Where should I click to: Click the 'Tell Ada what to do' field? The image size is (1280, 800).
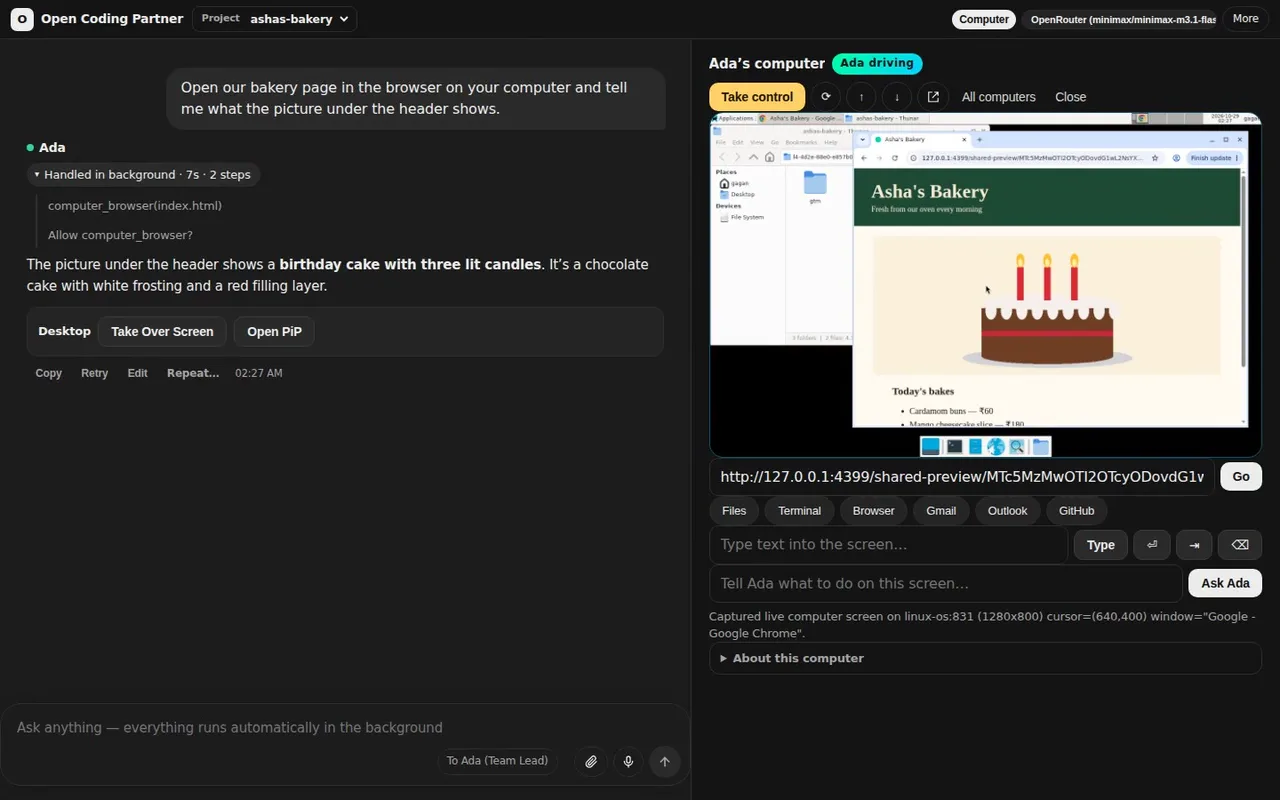click(x=946, y=584)
